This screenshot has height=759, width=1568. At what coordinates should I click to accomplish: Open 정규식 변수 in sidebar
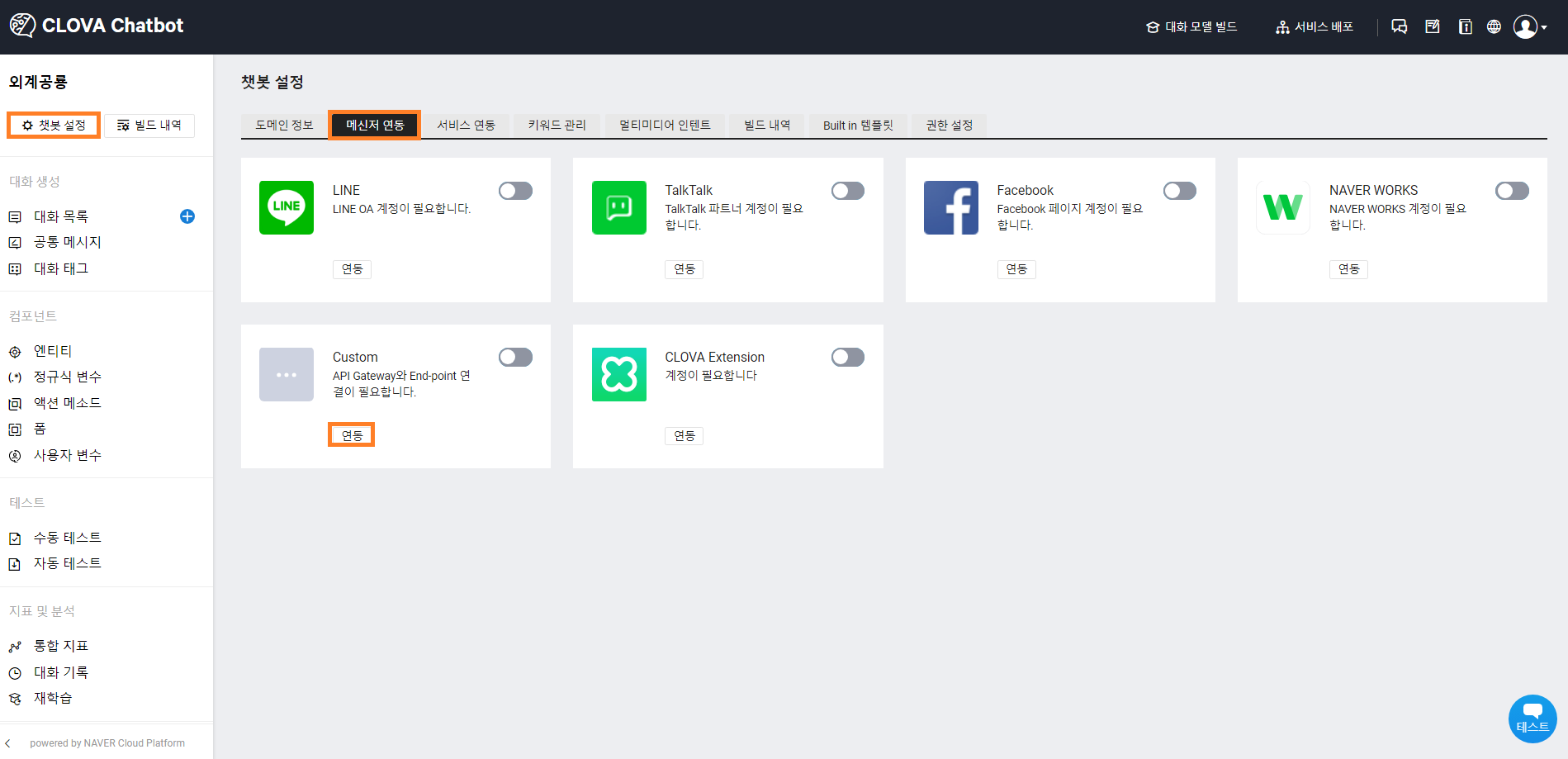[x=67, y=377]
